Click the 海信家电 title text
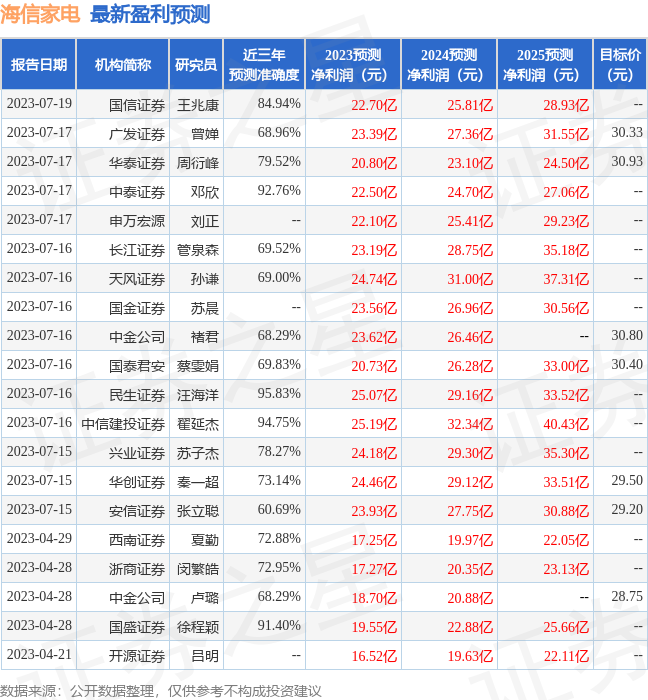 40,14
